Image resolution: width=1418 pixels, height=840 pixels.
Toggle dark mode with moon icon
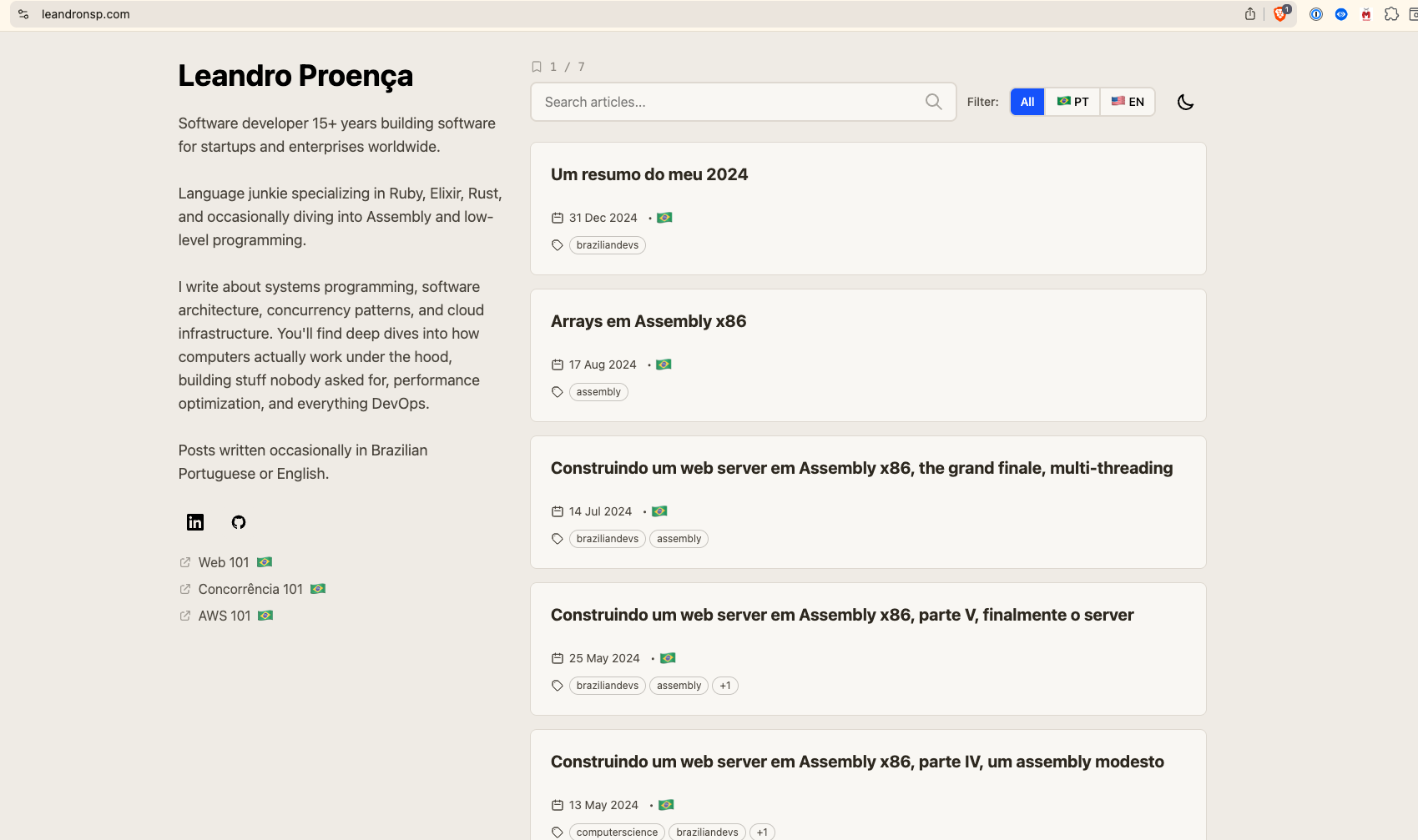(x=1185, y=102)
